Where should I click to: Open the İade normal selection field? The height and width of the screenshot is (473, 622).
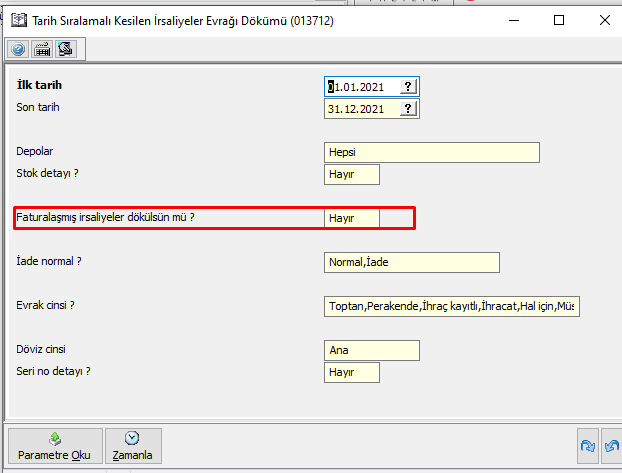click(412, 262)
